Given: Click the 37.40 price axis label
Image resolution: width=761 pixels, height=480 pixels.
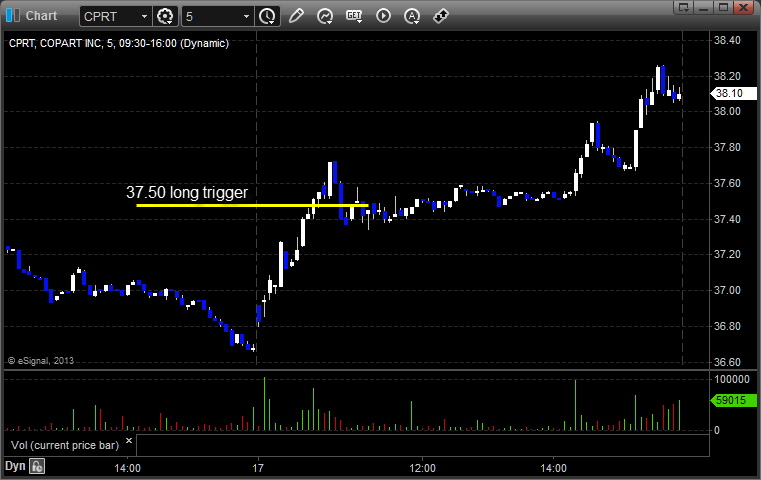Looking at the screenshot, I should click(727, 219).
